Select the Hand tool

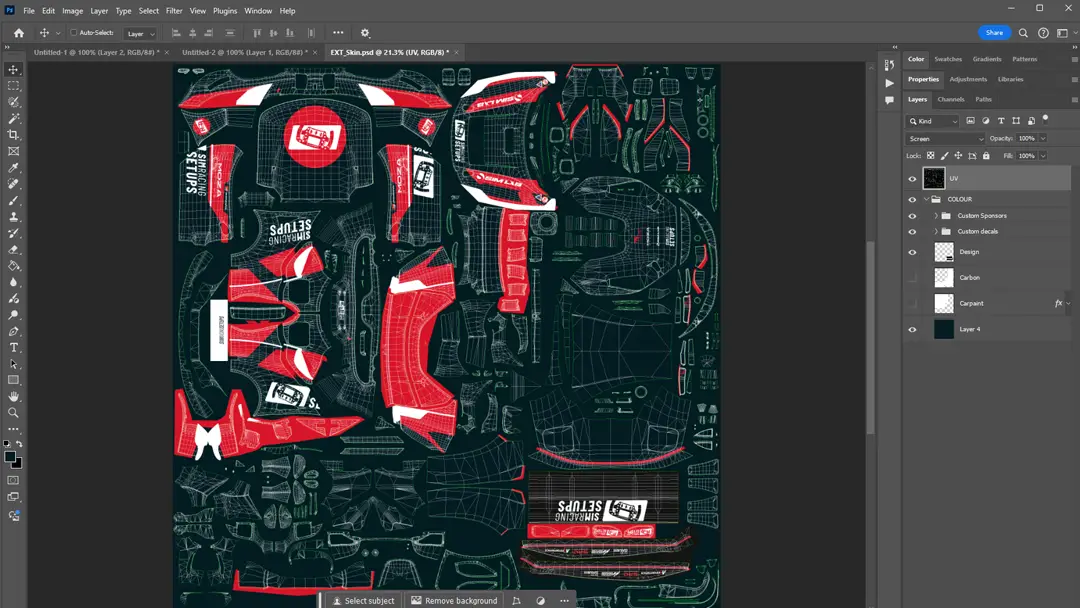pyautogui.click(x=14, y=396)
